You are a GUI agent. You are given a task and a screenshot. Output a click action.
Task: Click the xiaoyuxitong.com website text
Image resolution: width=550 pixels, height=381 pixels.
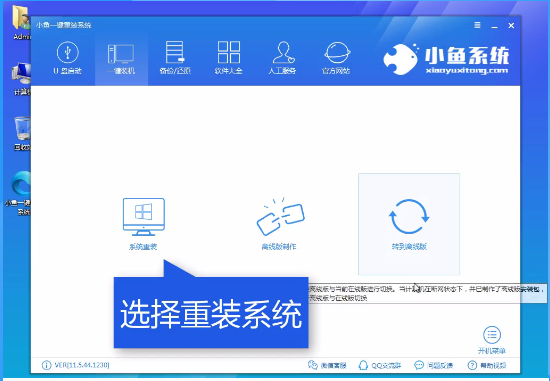pos(467,71)
